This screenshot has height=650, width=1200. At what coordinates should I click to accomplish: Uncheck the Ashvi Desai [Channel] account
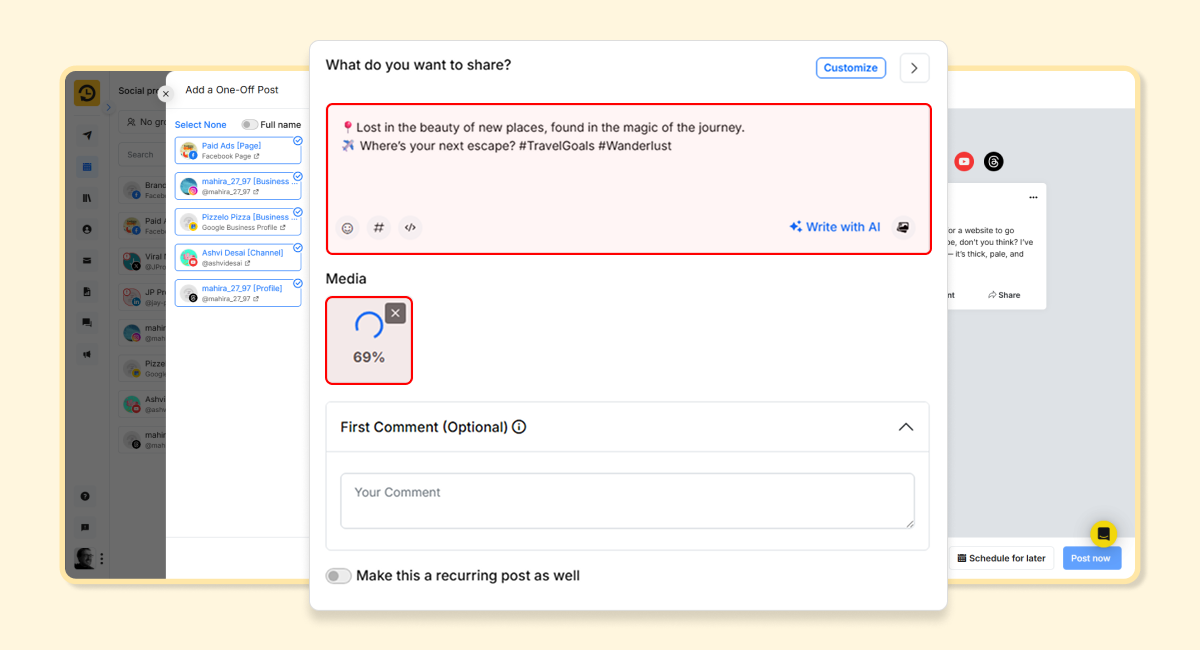(x=298, y=248)
